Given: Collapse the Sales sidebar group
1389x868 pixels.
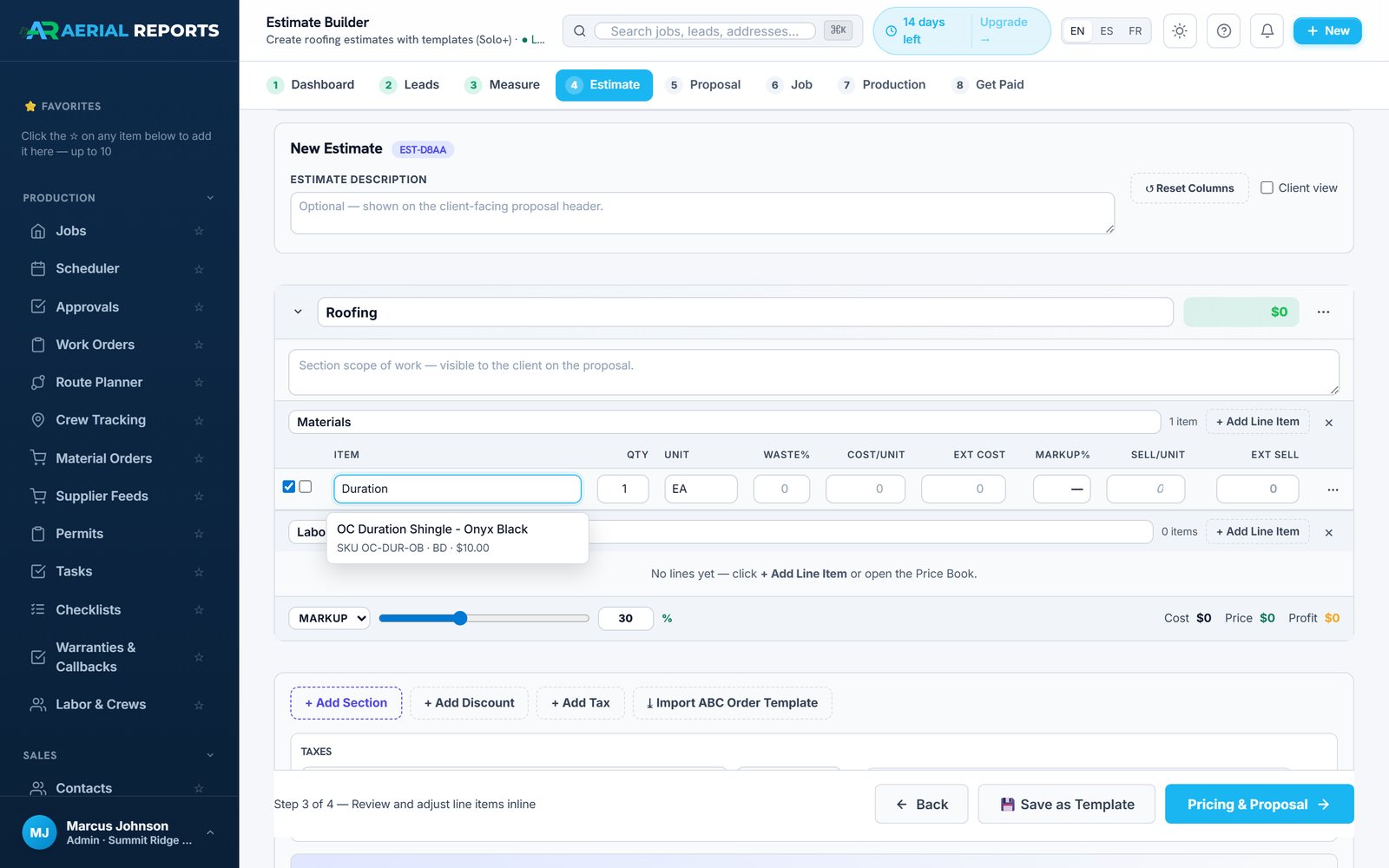Looking at the screenshot, I should [x=210, y=755].
